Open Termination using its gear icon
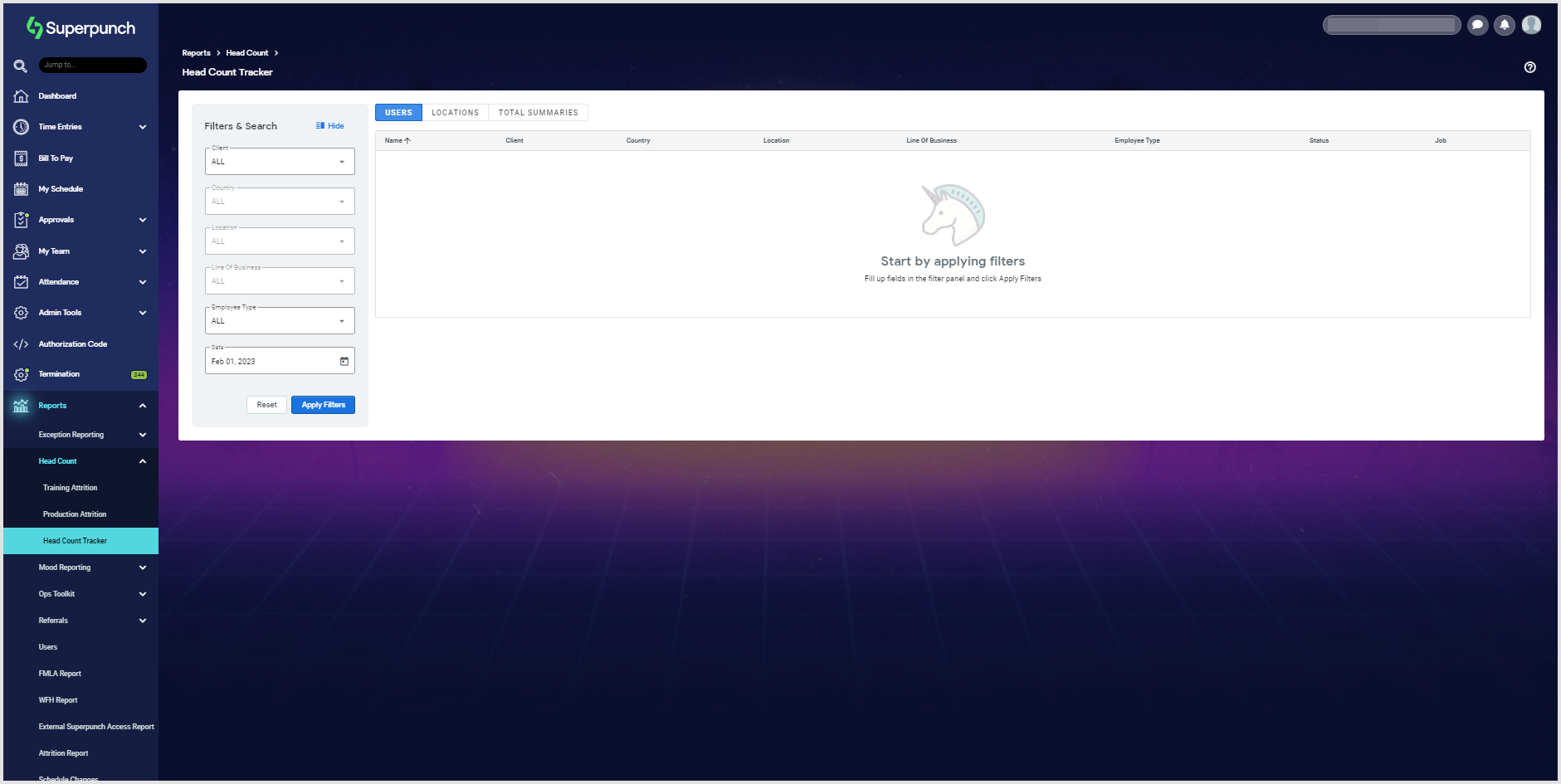The image size is (1561, 784). (x=21, y=374)
